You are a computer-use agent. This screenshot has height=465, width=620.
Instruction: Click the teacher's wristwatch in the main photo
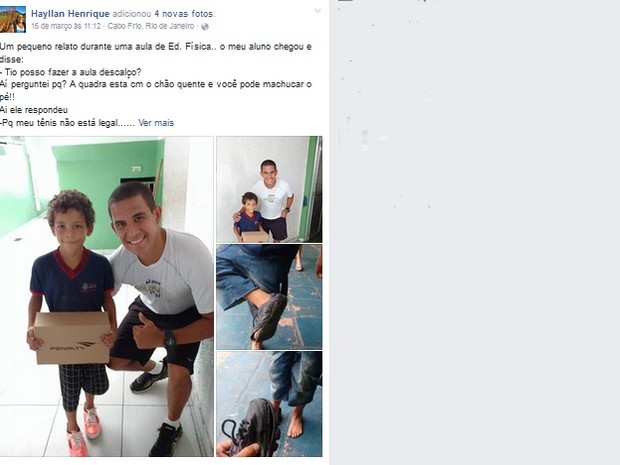170,339
